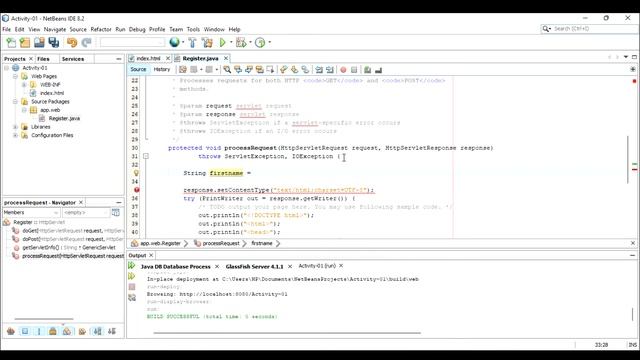Click the Navigator panel horizontal scrollbar
640x360 pixels.
(44, 319)
